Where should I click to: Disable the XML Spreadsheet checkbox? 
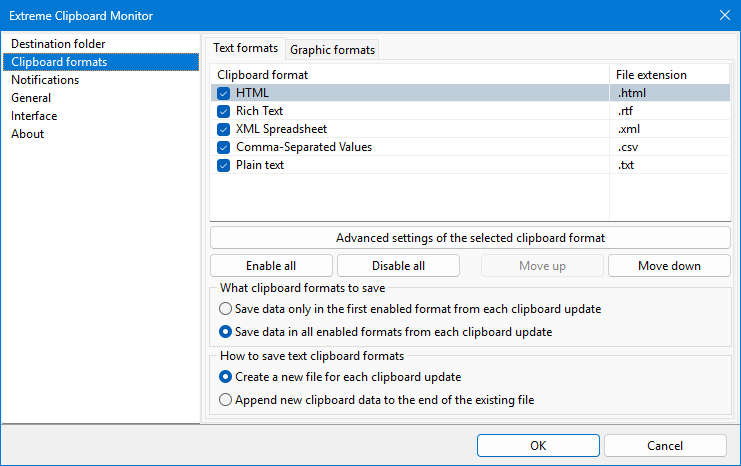[224, 129]
